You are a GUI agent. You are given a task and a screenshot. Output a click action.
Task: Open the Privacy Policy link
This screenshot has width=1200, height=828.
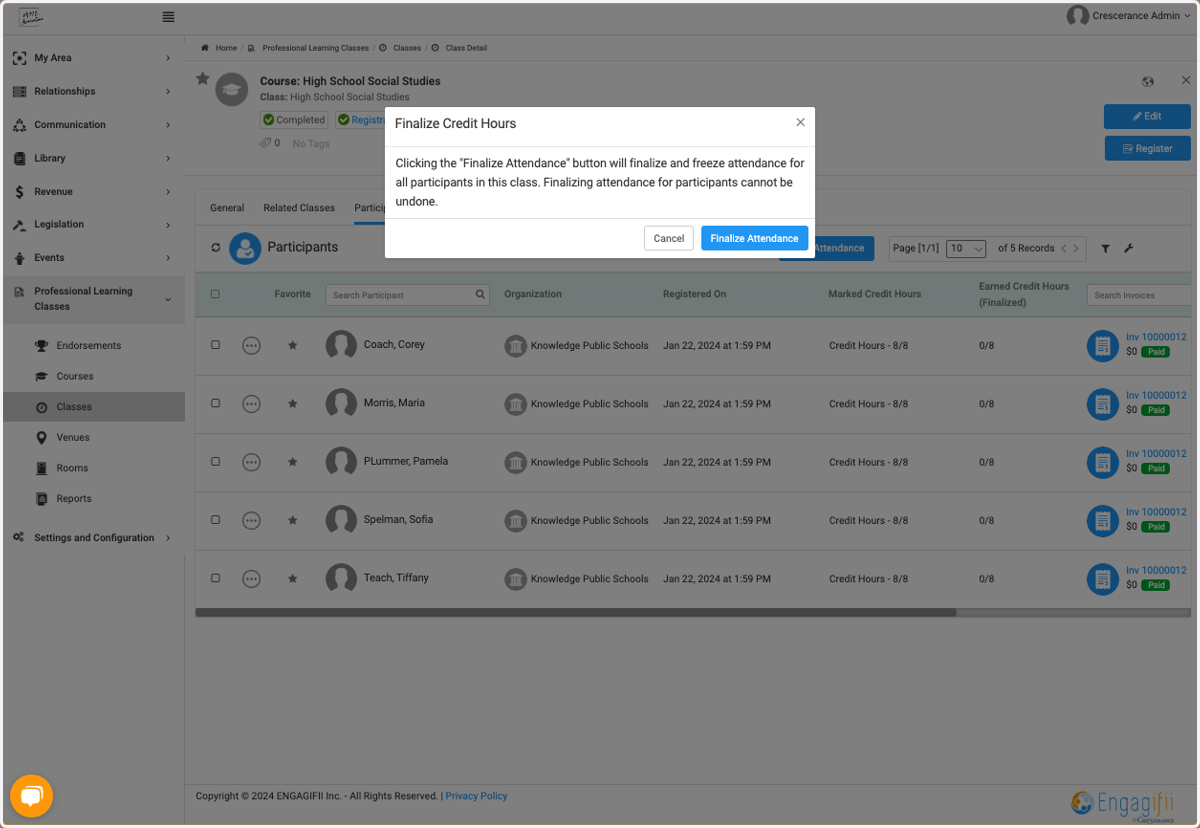click(476, 796)
